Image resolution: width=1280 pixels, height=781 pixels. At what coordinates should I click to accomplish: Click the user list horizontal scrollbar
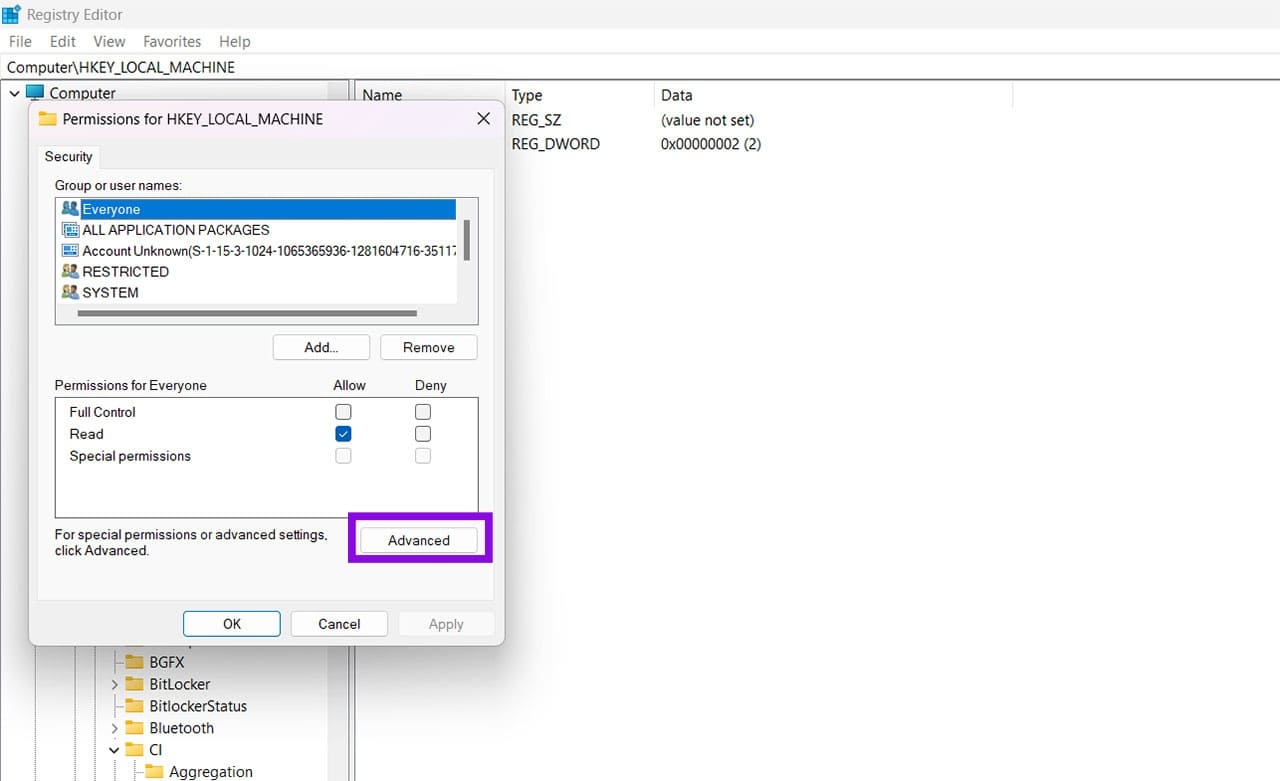click(247, 313)
